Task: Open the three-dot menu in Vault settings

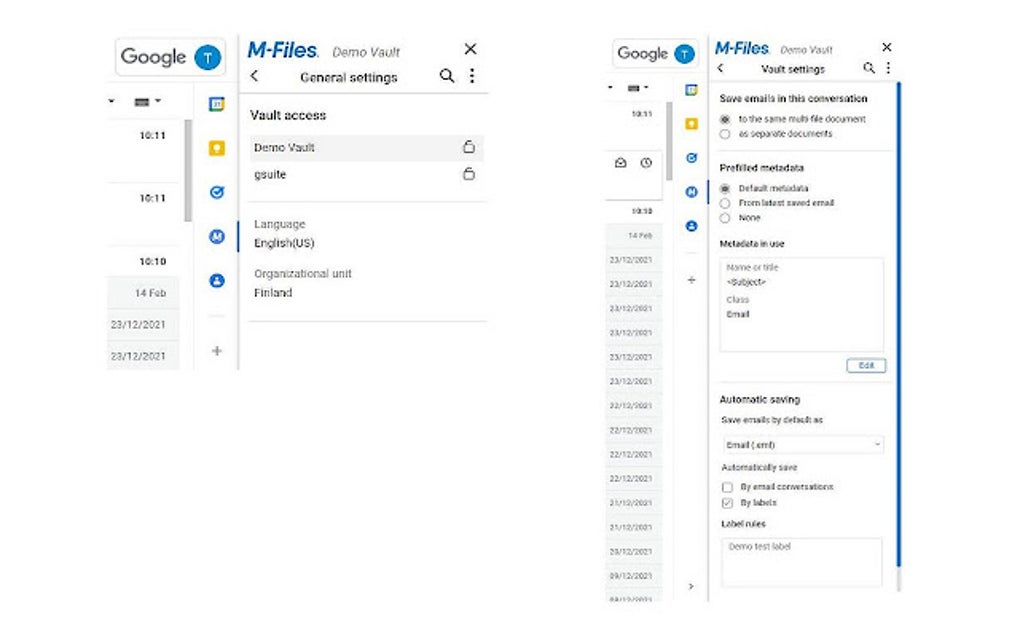Action: tap(889, 68)
